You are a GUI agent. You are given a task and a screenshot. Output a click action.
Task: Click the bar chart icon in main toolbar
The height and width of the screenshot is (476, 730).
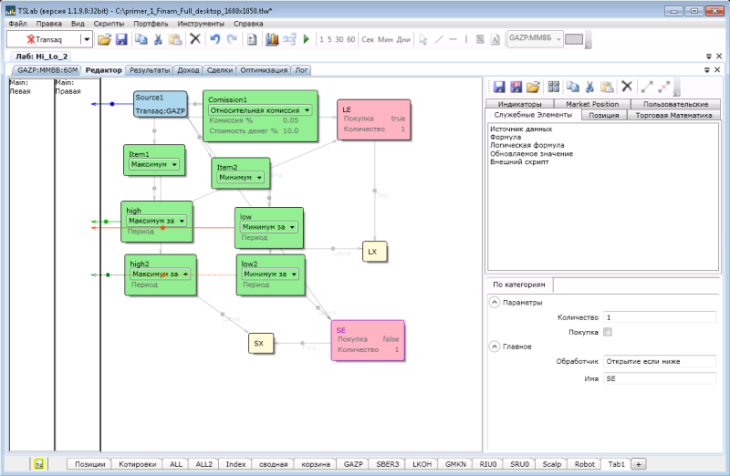(x=272, y=39)
